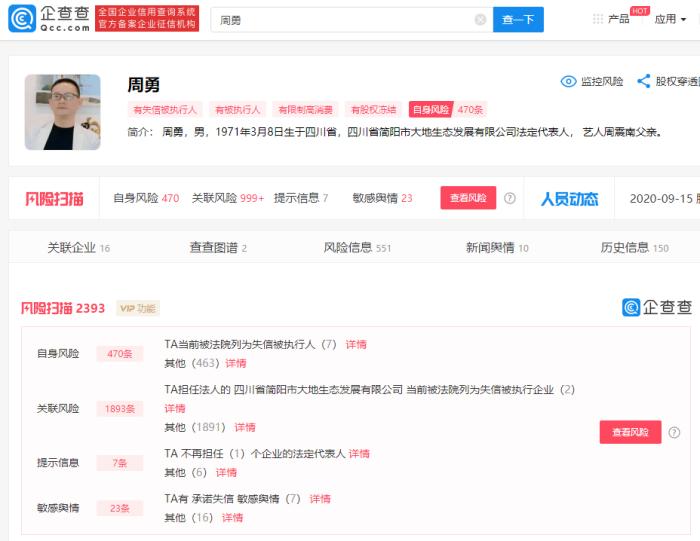Open 详情 link for 失信被执行人 (7)

tap(356, 344)
